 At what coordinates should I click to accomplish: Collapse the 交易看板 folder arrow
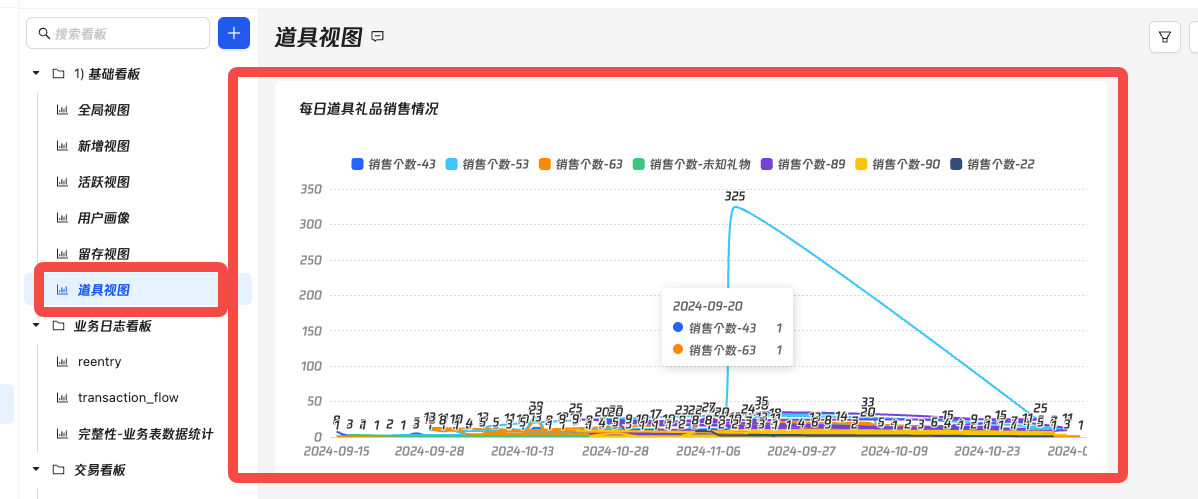pyautogui.click(x=35, y=470)
